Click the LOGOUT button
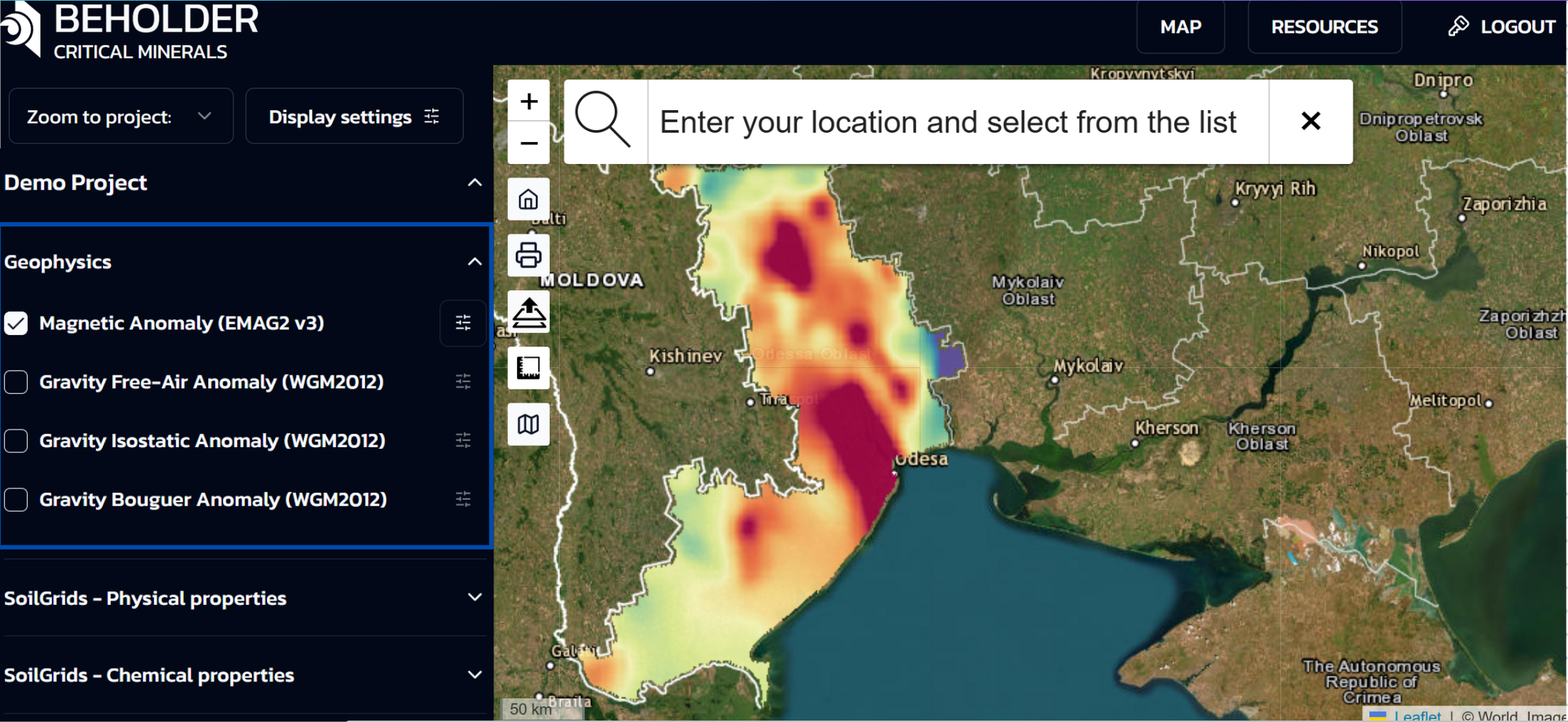The image size is (1568, 722). (1502, 27)
